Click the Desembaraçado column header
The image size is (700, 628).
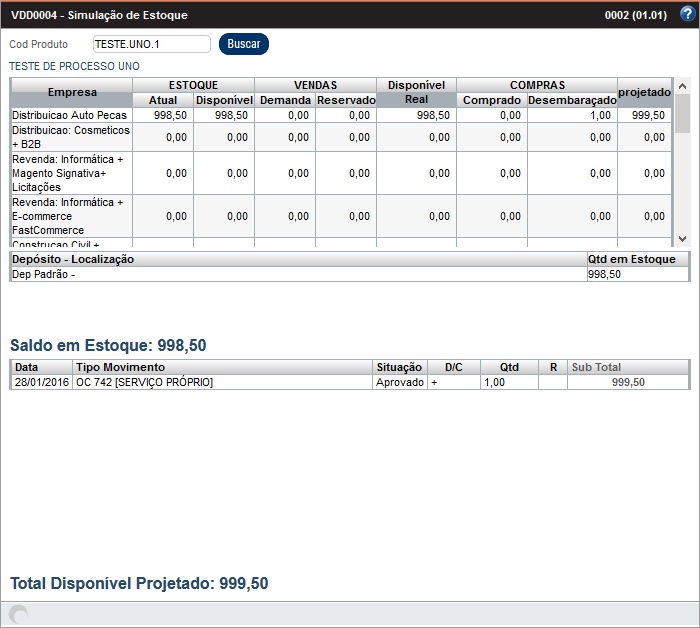point(572,100)
